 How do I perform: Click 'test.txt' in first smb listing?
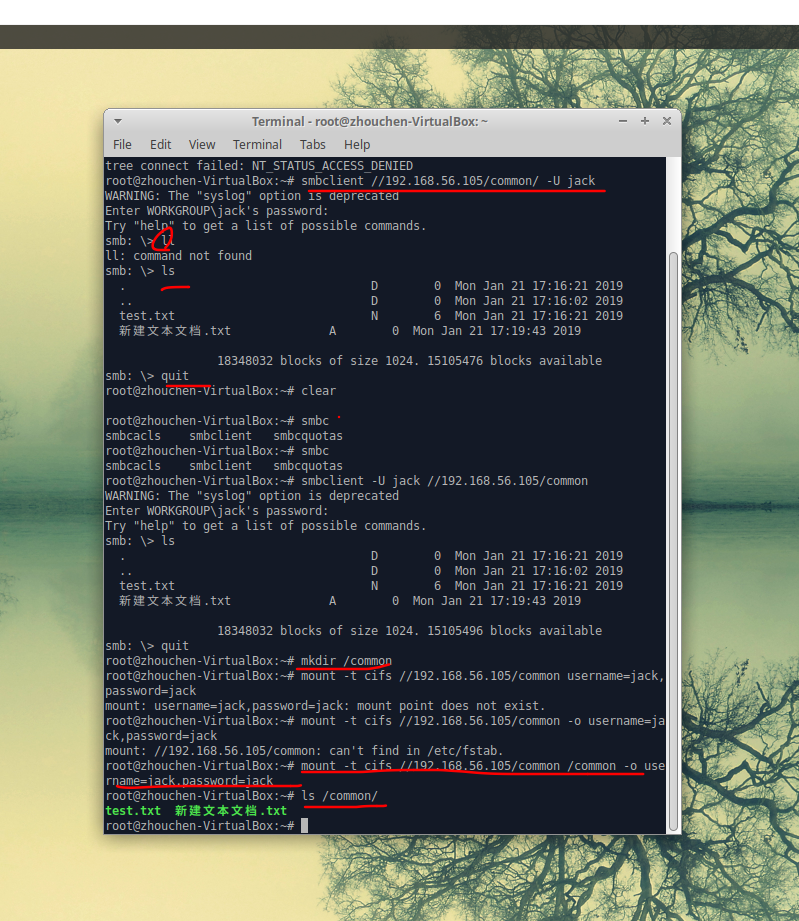(x=147, y=316)
